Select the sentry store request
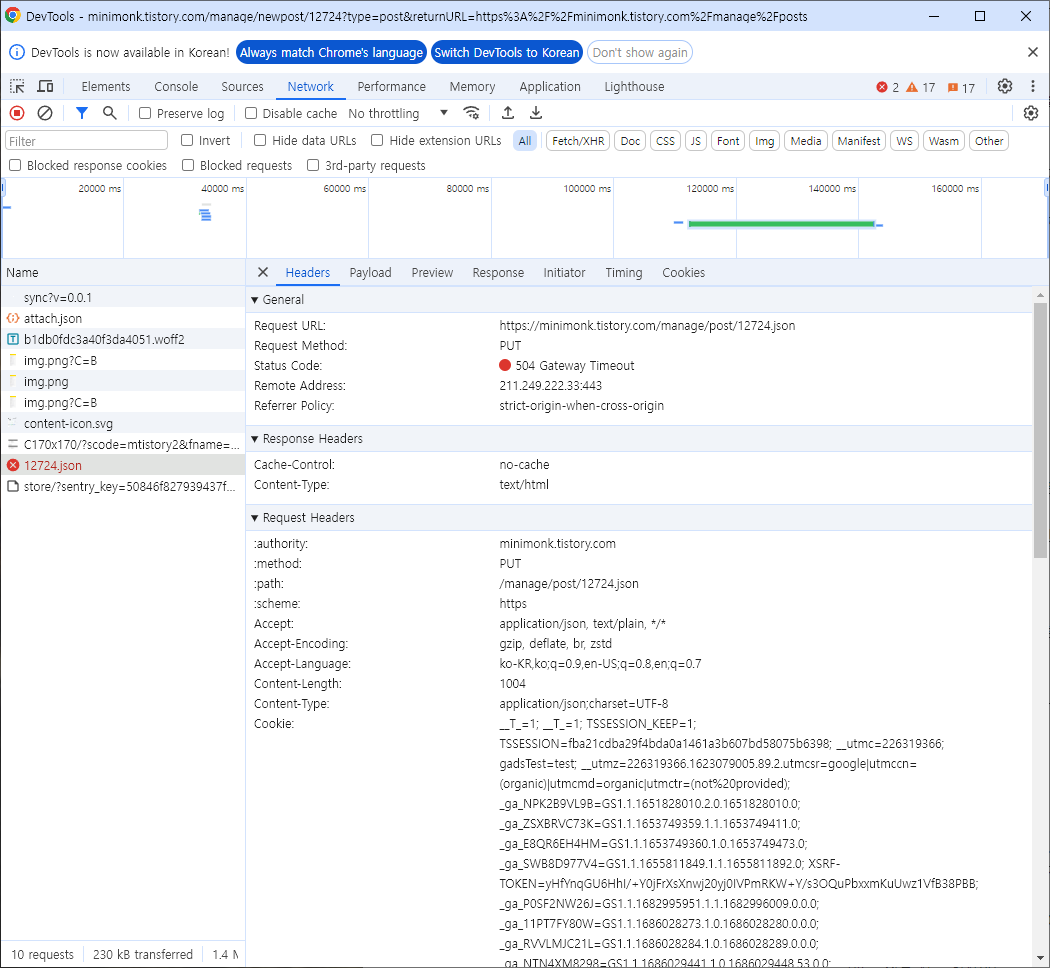The width and height of the screenshot is (1050, 968). pyautogui.click(x=123, y=487)
